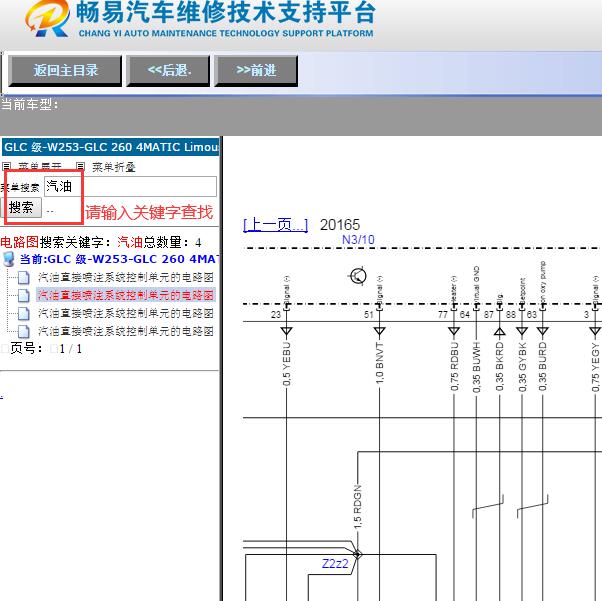Focus the 菜单搜索 input containing 汽油
Image resolution: width=602 pixels, height=601 pixels.
coord(130,187)
